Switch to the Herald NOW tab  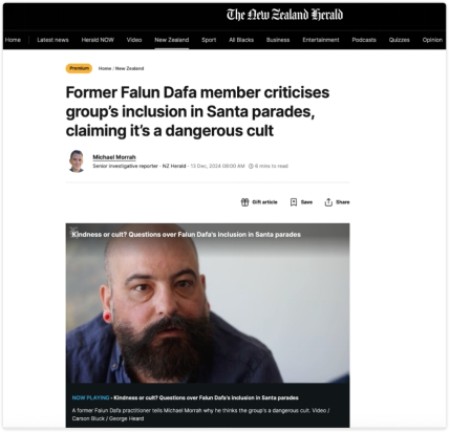click(x=98, y=40)
